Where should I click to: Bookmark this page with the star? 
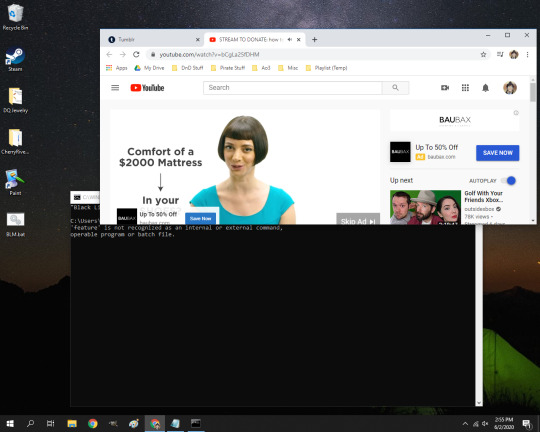484,54
